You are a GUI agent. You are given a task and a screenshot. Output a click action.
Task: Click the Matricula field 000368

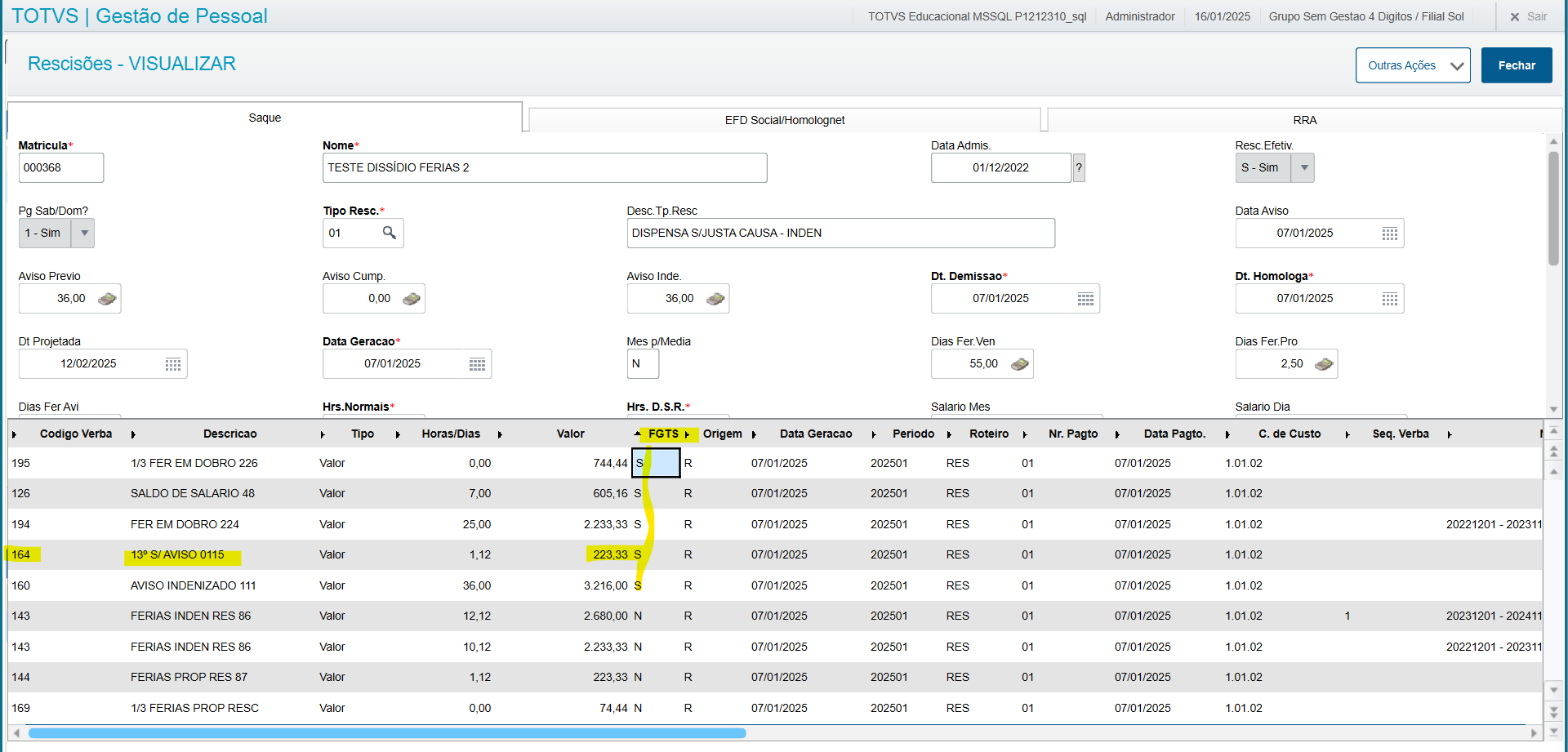pos(61,167)
